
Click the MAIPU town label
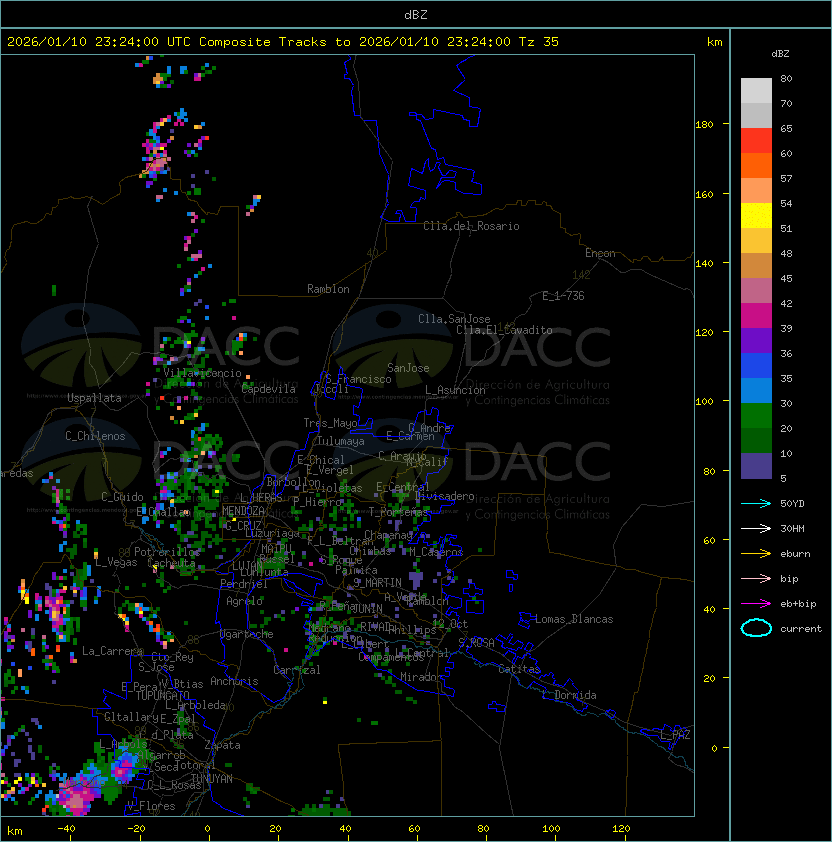pos(276,549)
